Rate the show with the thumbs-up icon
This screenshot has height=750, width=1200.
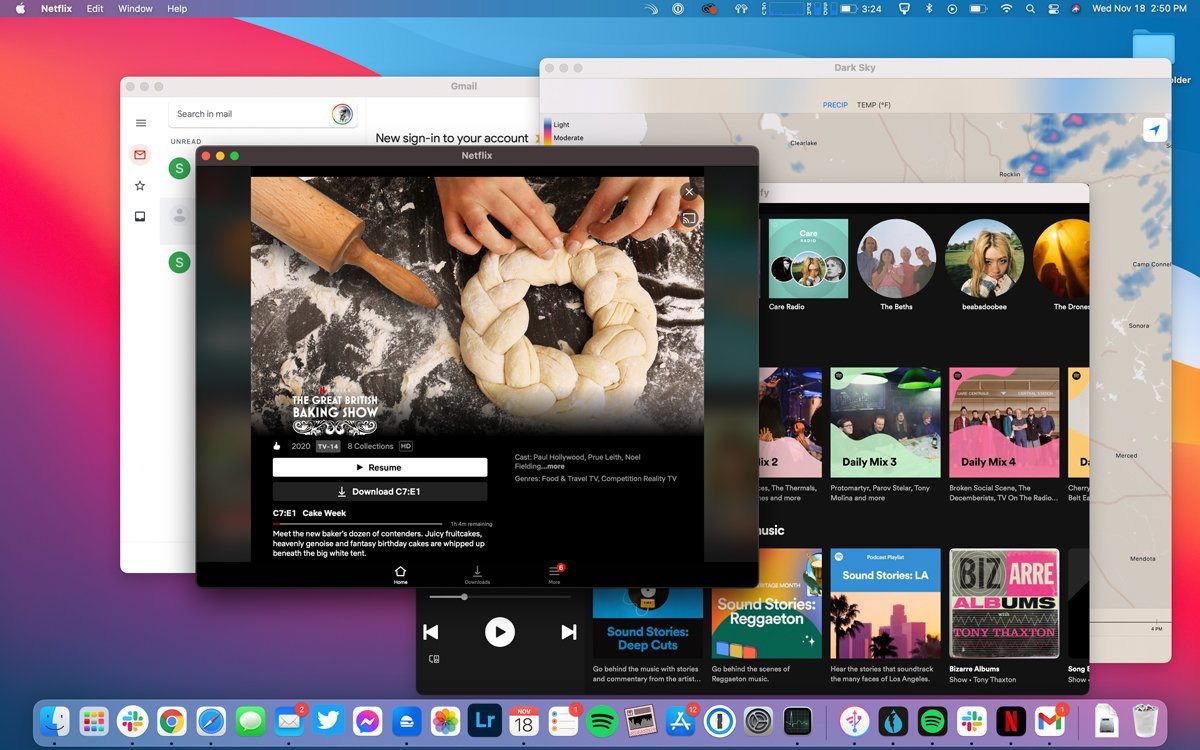277,446
